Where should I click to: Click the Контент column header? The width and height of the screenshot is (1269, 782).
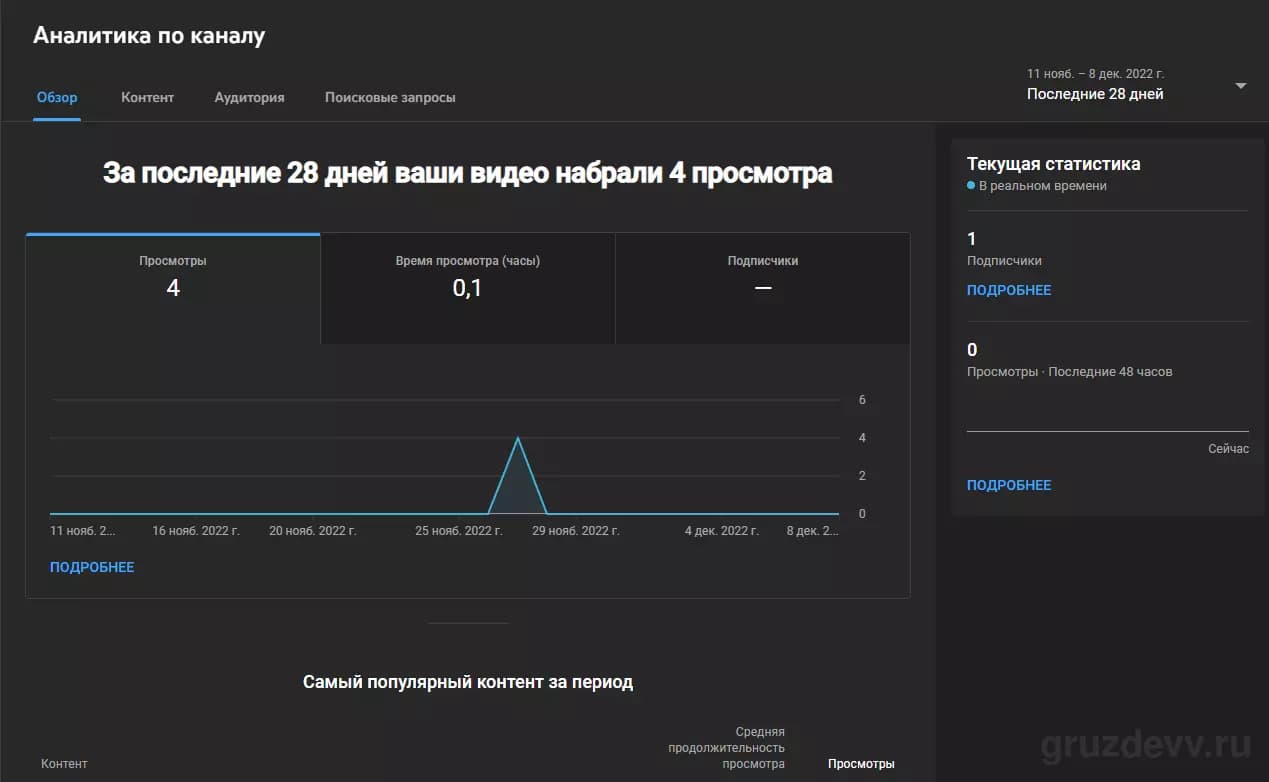(64, 764)
